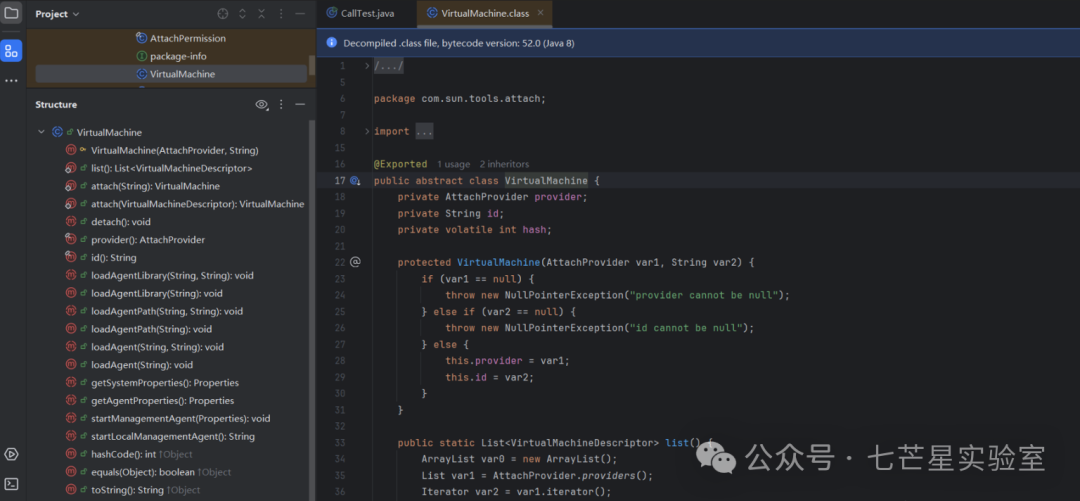Click list method name at line 33

[x=677, y=442]
